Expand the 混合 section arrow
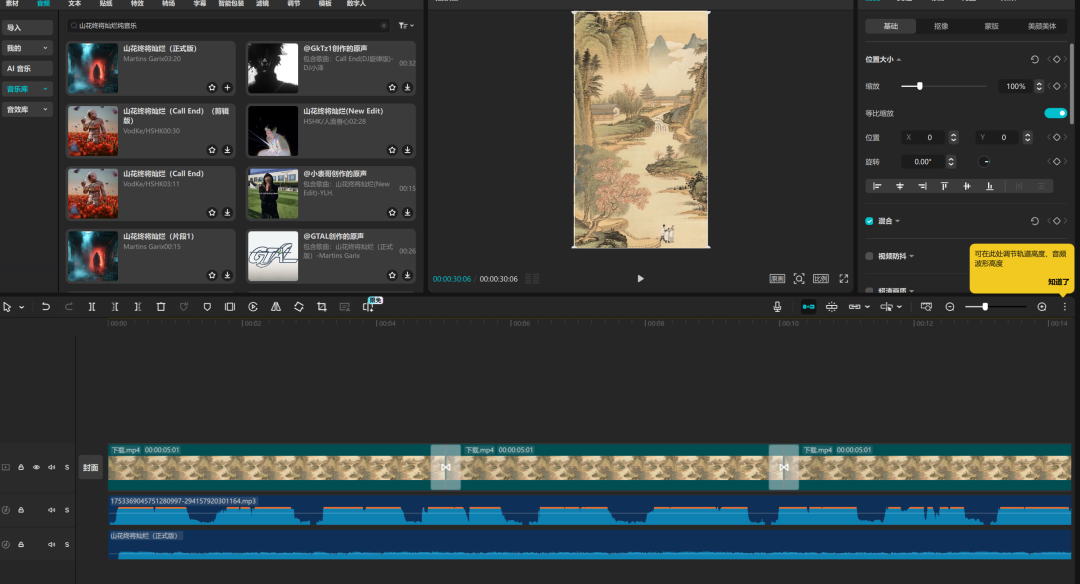 [x=897, y=222]
